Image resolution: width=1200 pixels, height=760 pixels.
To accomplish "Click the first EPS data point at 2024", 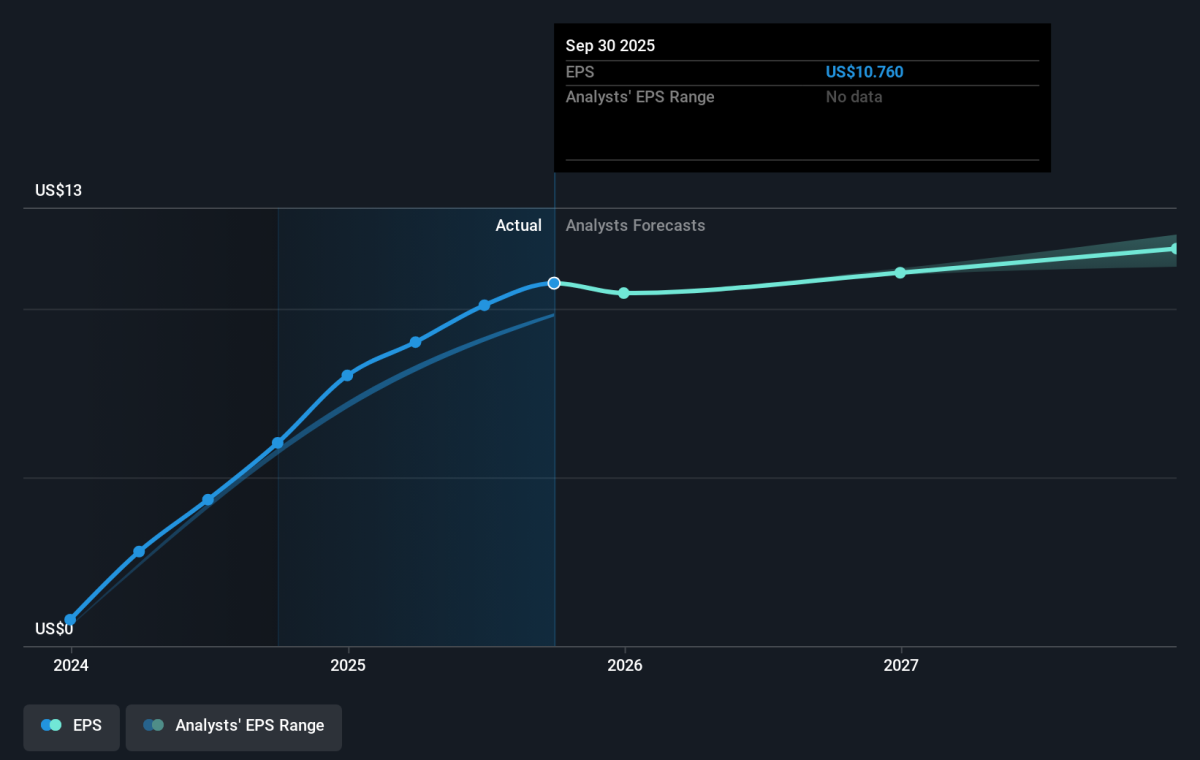I will pyautogui.click(x=70, y=620).
